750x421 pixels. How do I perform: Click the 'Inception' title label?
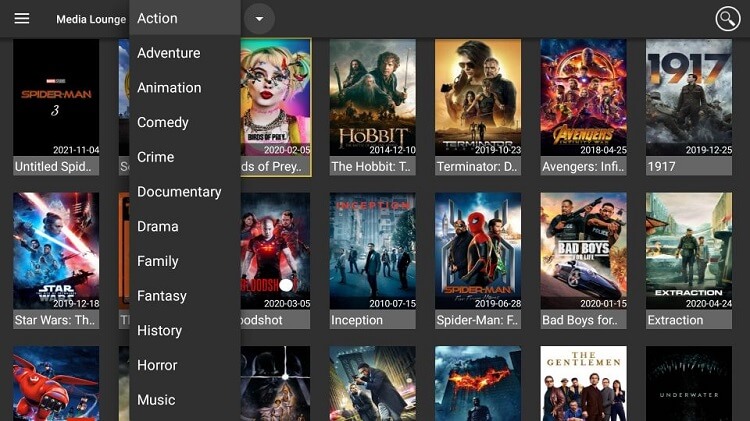(373, 320)
